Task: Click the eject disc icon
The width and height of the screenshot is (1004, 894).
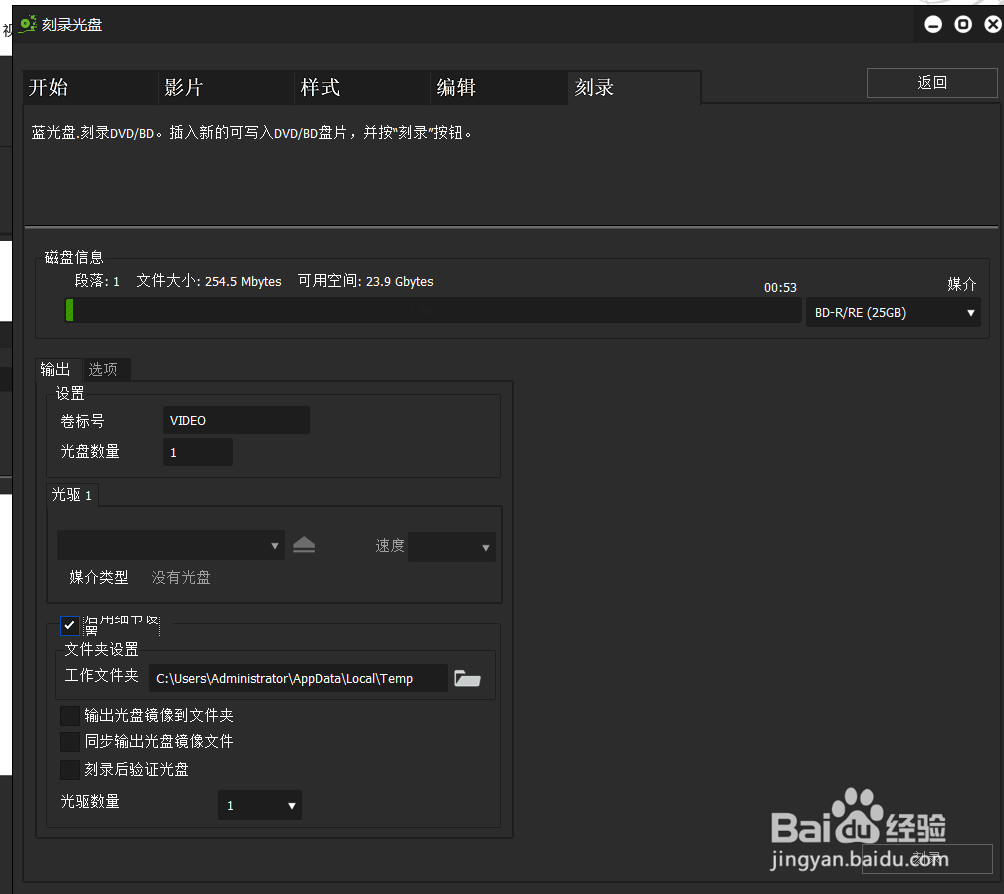Action: coord(304,544)
